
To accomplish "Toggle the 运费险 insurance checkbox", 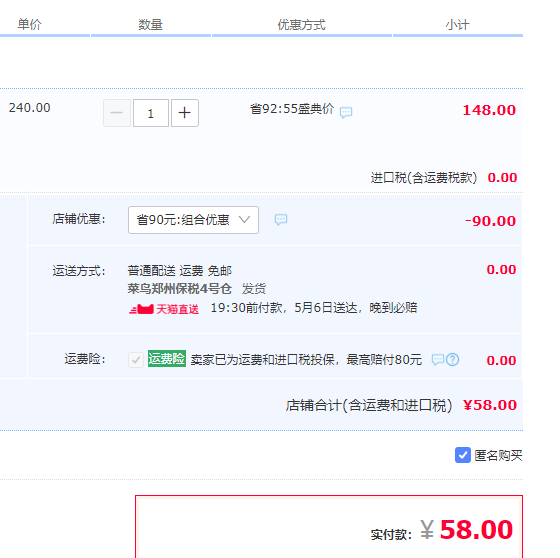I will click(136, 360).
